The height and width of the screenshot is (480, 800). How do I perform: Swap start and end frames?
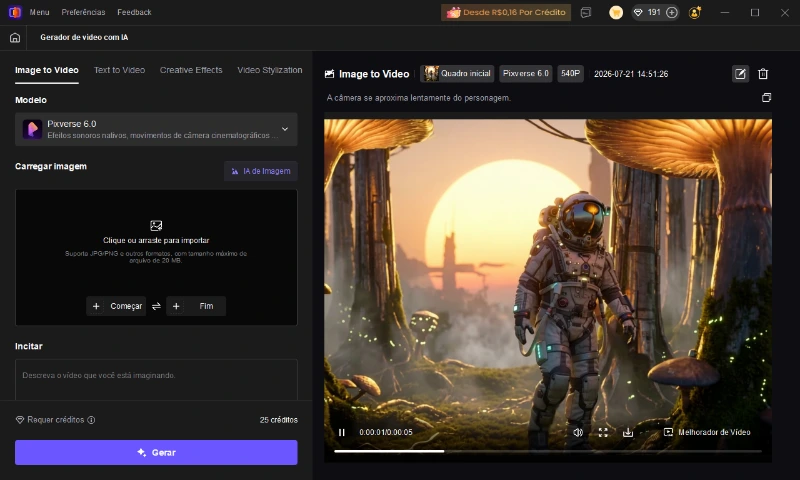(156, 306)
